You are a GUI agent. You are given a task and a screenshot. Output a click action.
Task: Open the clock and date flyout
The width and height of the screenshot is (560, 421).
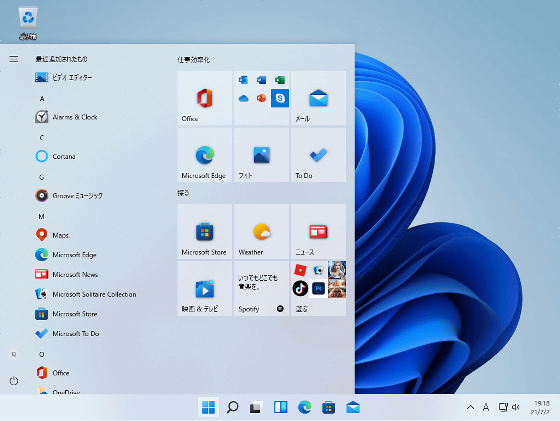coord(541,407)
